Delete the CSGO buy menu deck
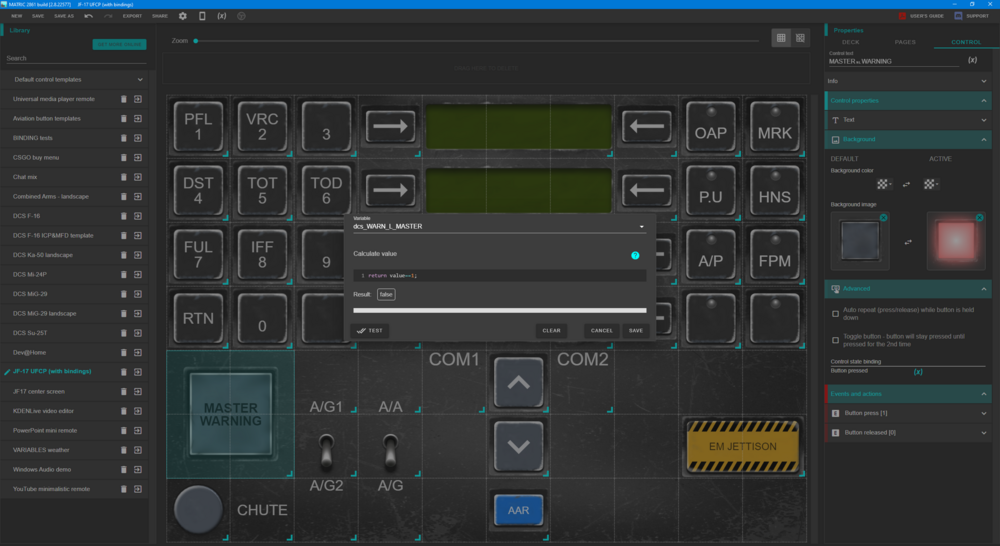1000x546 pixels. tap(124, 158)
